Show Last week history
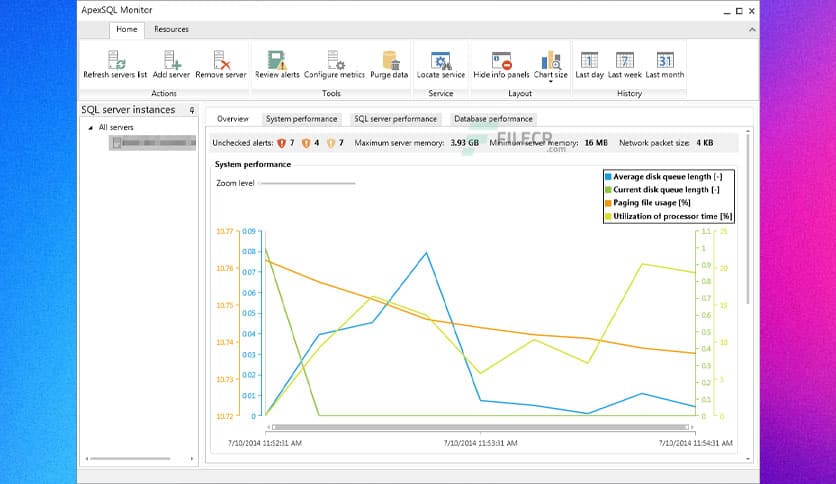 [x=624, y=64]
